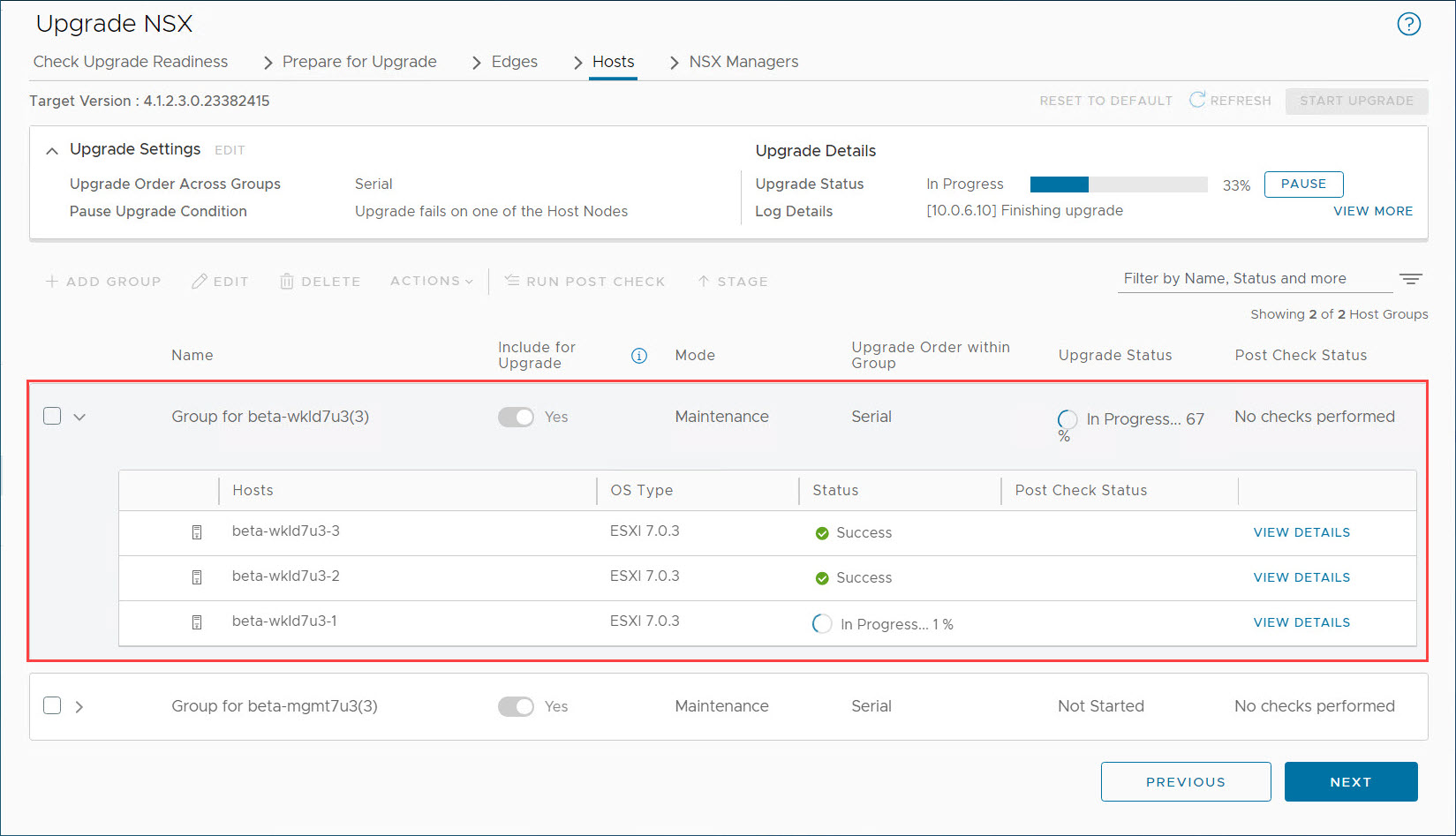
Task: Open VIEW DETAILS for beta-wkld7u3-2
Action: click(1301, 577)
